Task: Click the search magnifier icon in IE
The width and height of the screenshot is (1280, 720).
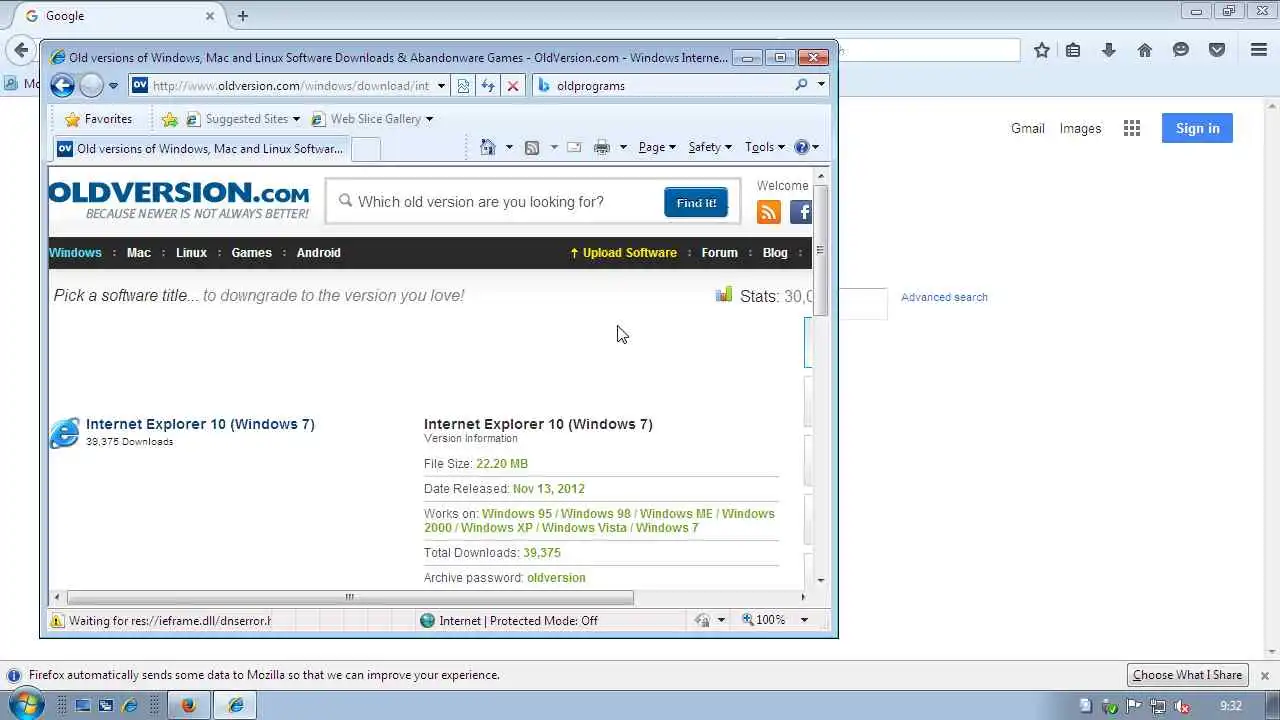Action: click(x=801, y=85)
